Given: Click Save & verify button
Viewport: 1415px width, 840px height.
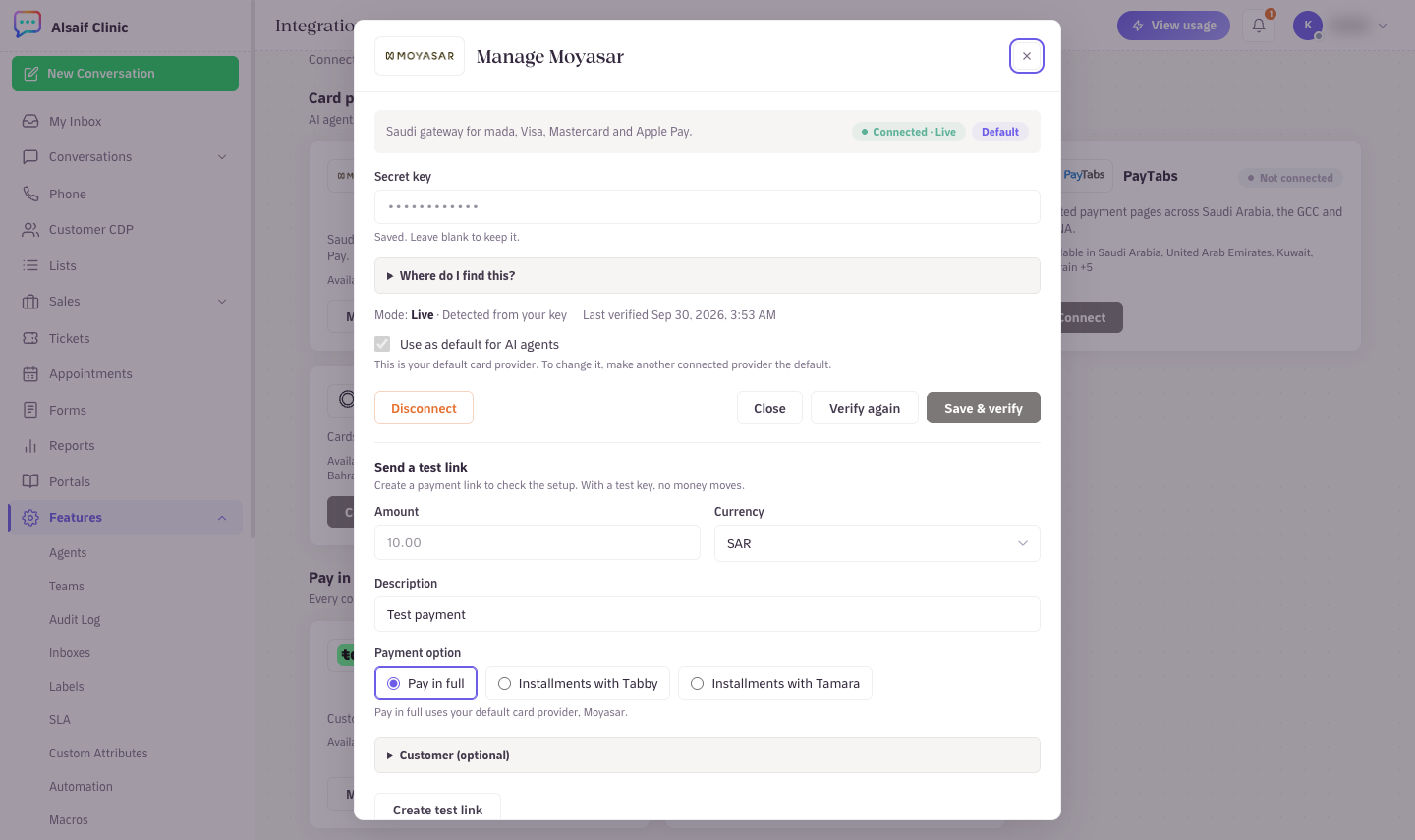Looking at the screenshot, I should coord(984,408).
